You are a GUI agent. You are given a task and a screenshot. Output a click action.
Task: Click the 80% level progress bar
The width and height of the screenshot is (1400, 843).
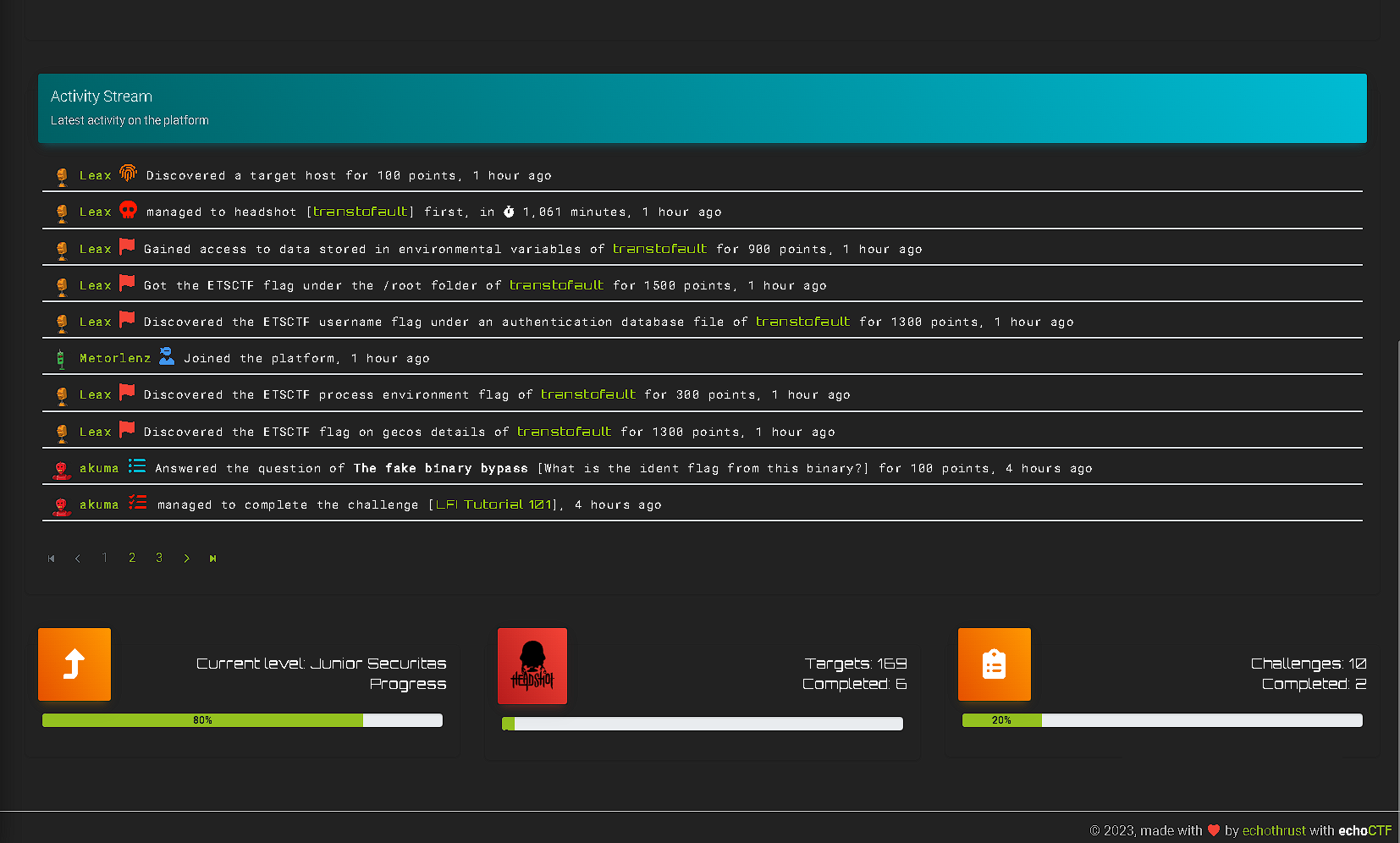[242, 720]
